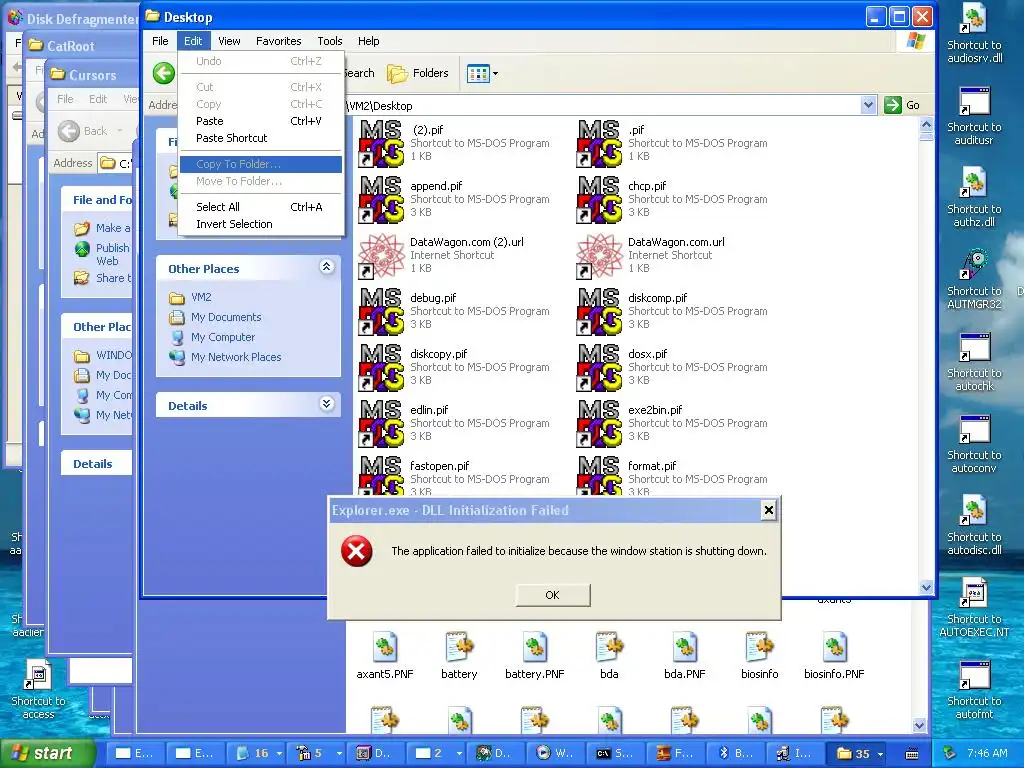The height and width of the screenshot is (768, 1024).
Task: Collapse the Other Places panel
Action: point(327,267)
